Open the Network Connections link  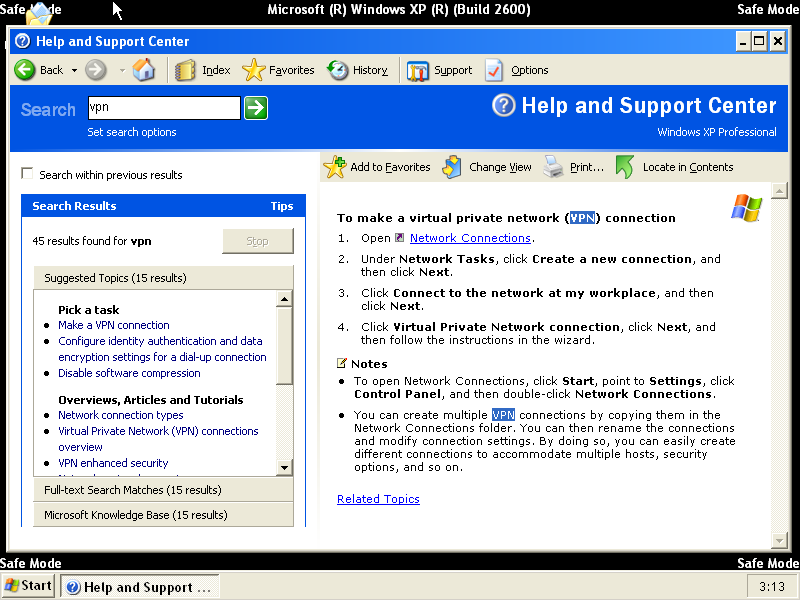coord(470,238)
